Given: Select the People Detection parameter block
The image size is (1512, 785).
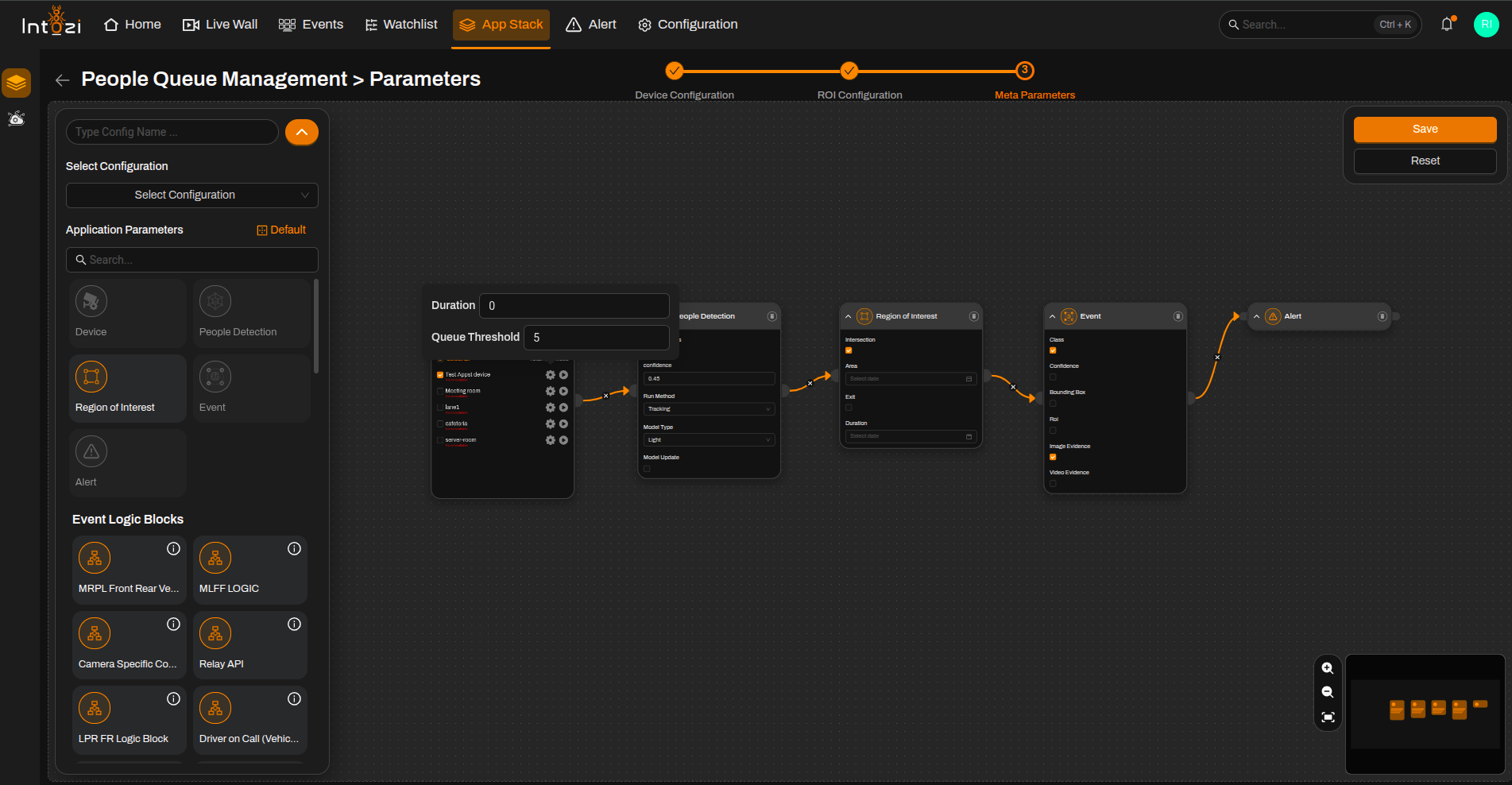Looking at the screenshot, I should click(251, 312).
